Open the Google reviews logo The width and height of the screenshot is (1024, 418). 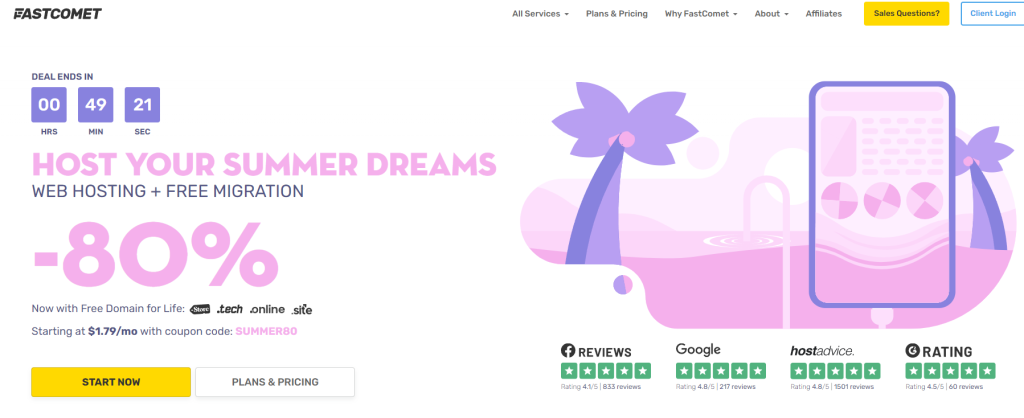pos(698,350)
